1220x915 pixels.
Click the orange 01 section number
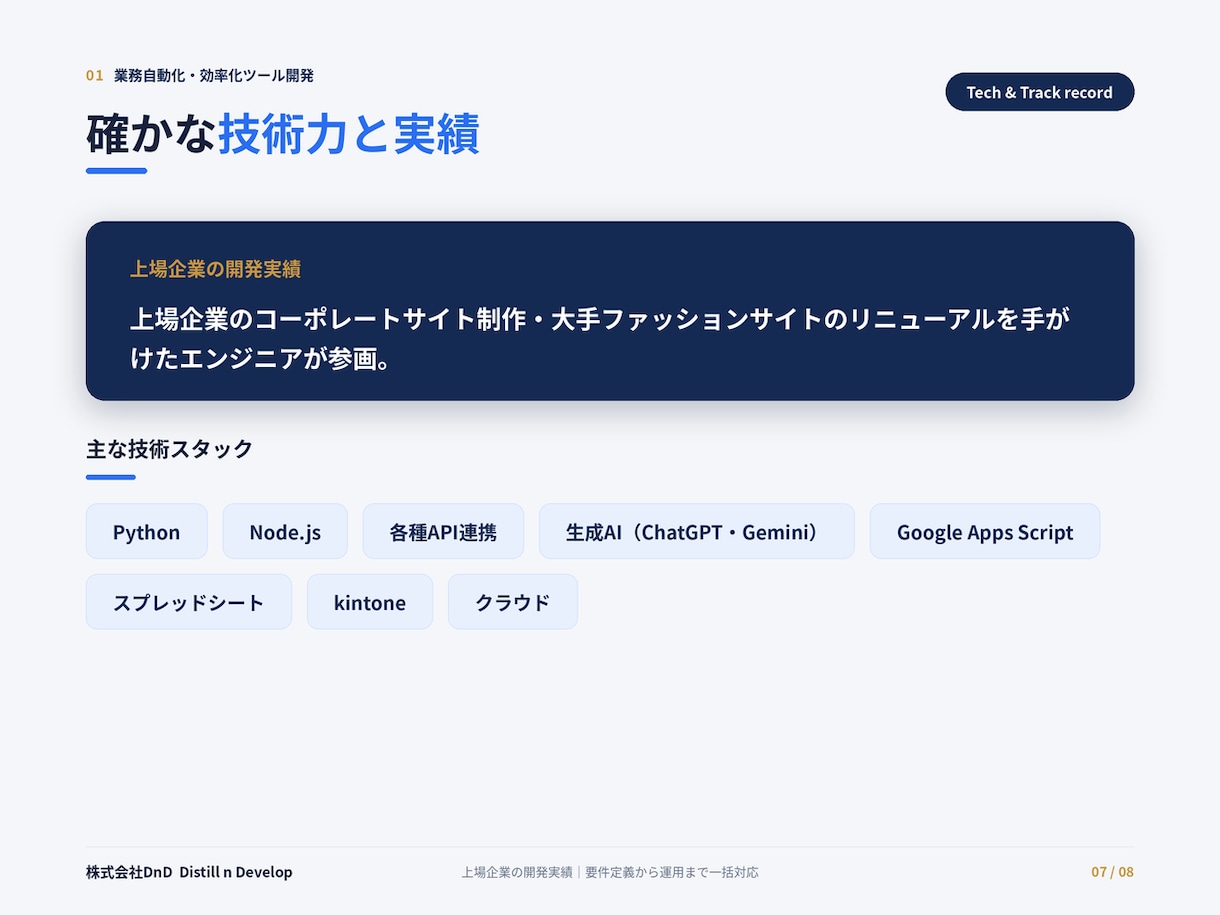point(95,75)
